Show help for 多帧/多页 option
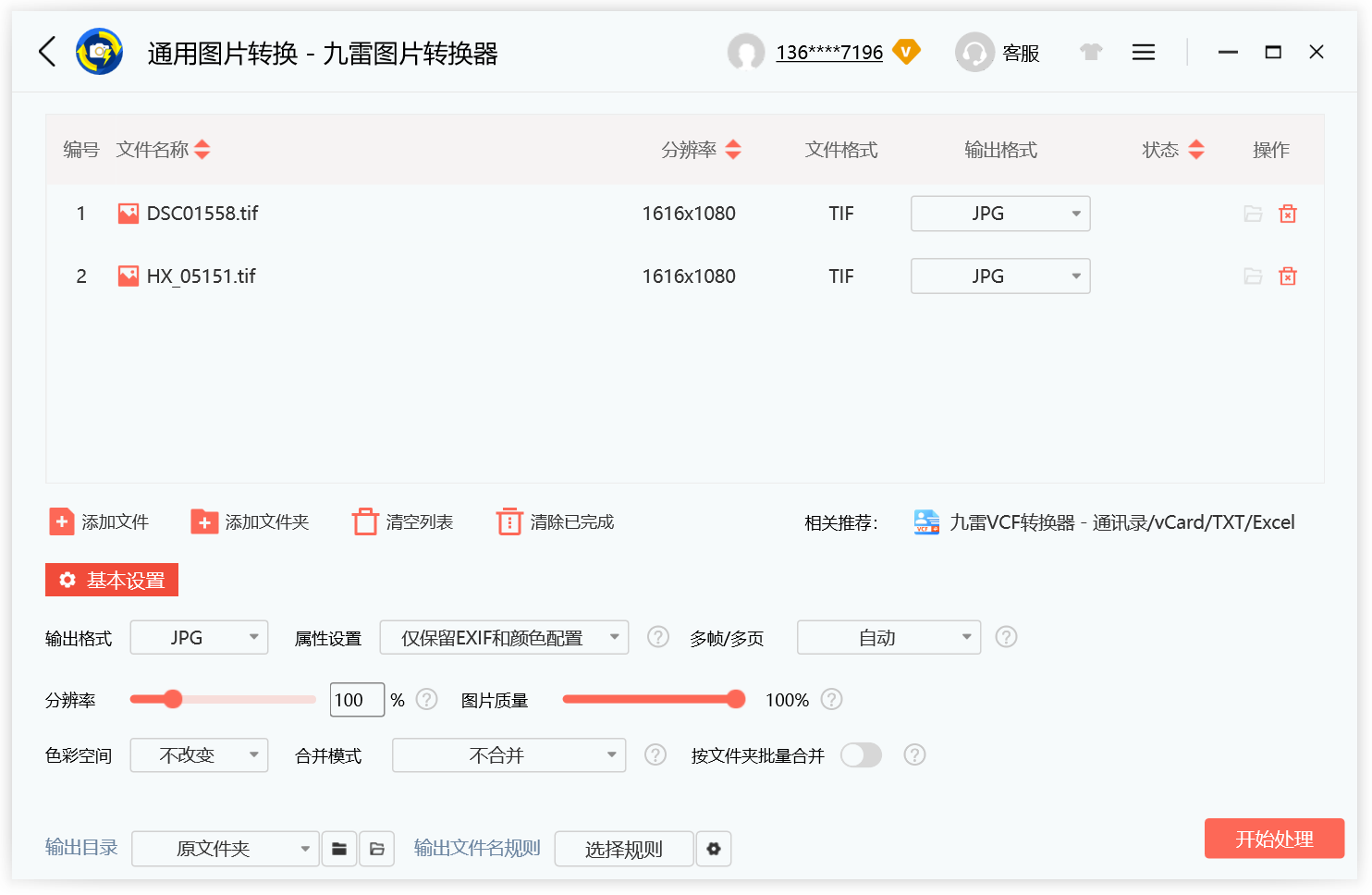This screenshot has height=895, width=1372. pos(1006,637)
